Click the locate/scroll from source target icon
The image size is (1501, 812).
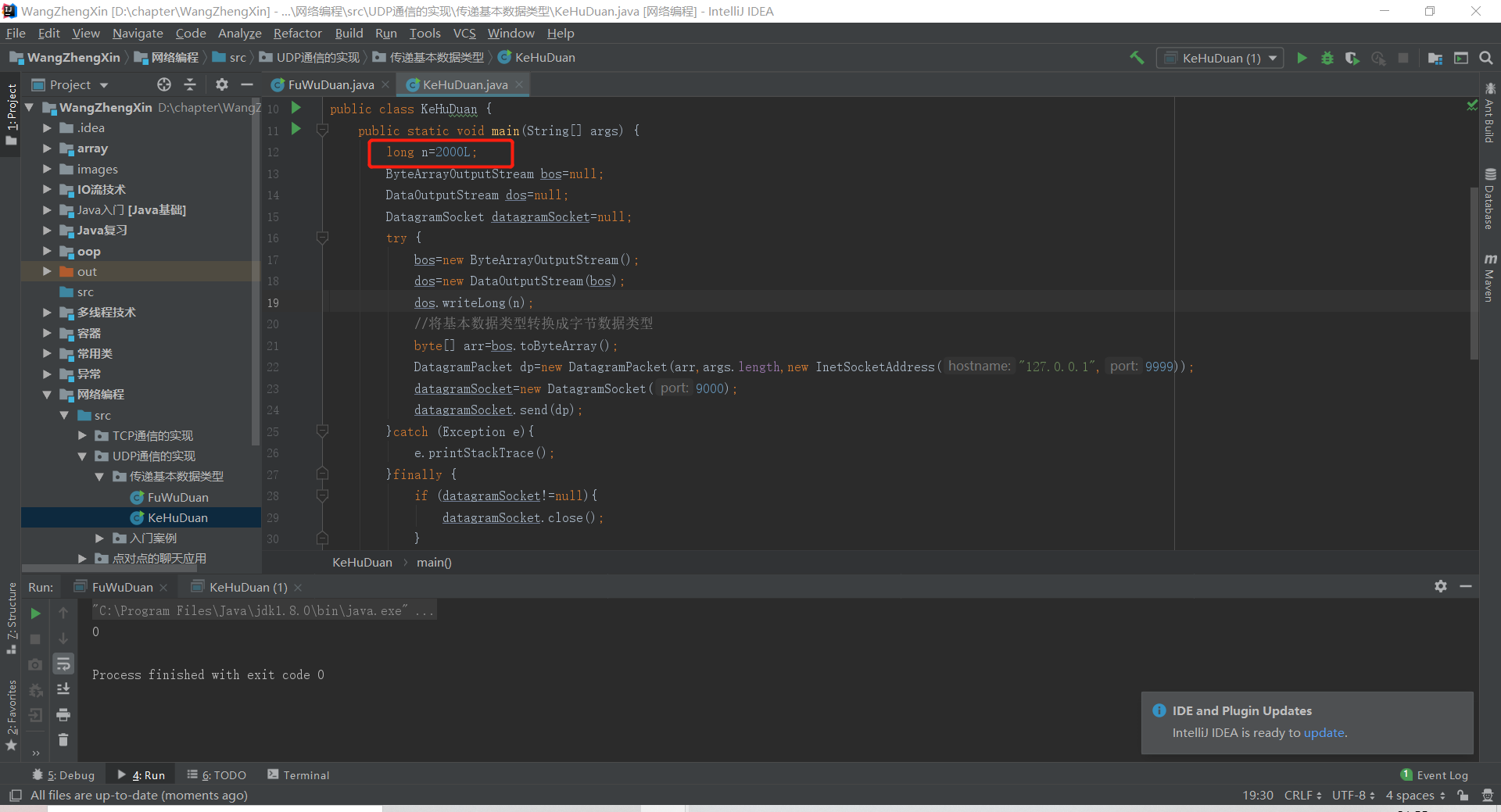tap(163, 84)
